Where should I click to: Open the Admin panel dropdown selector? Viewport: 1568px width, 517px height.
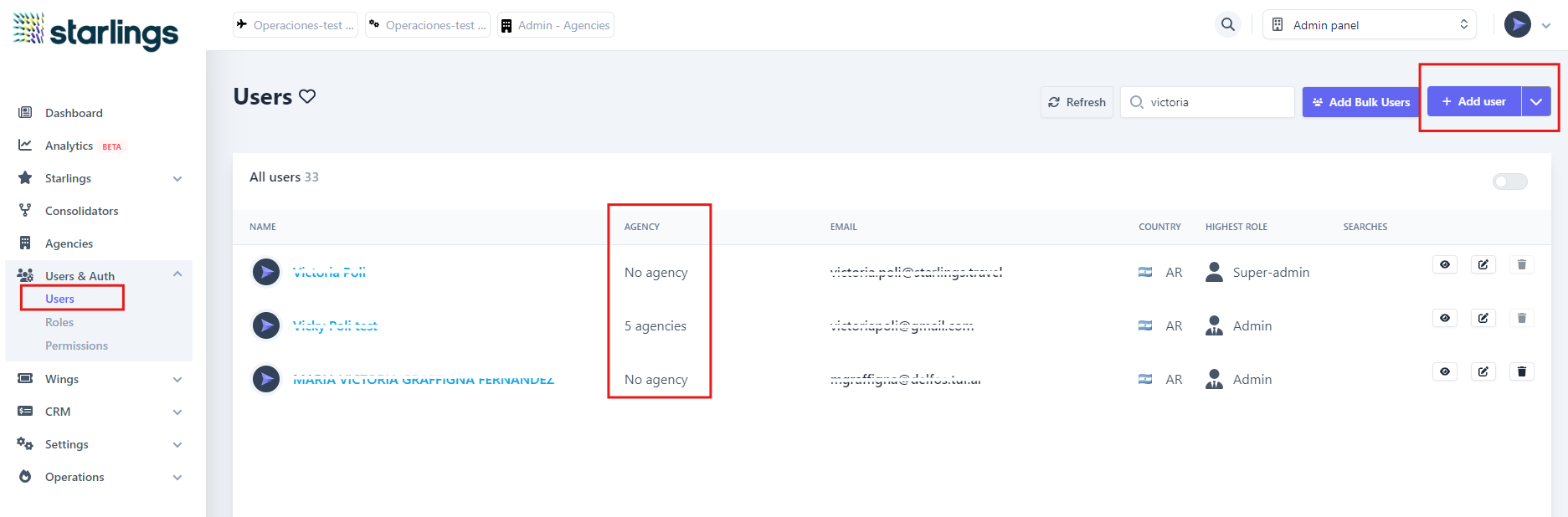click(1369, 25)
